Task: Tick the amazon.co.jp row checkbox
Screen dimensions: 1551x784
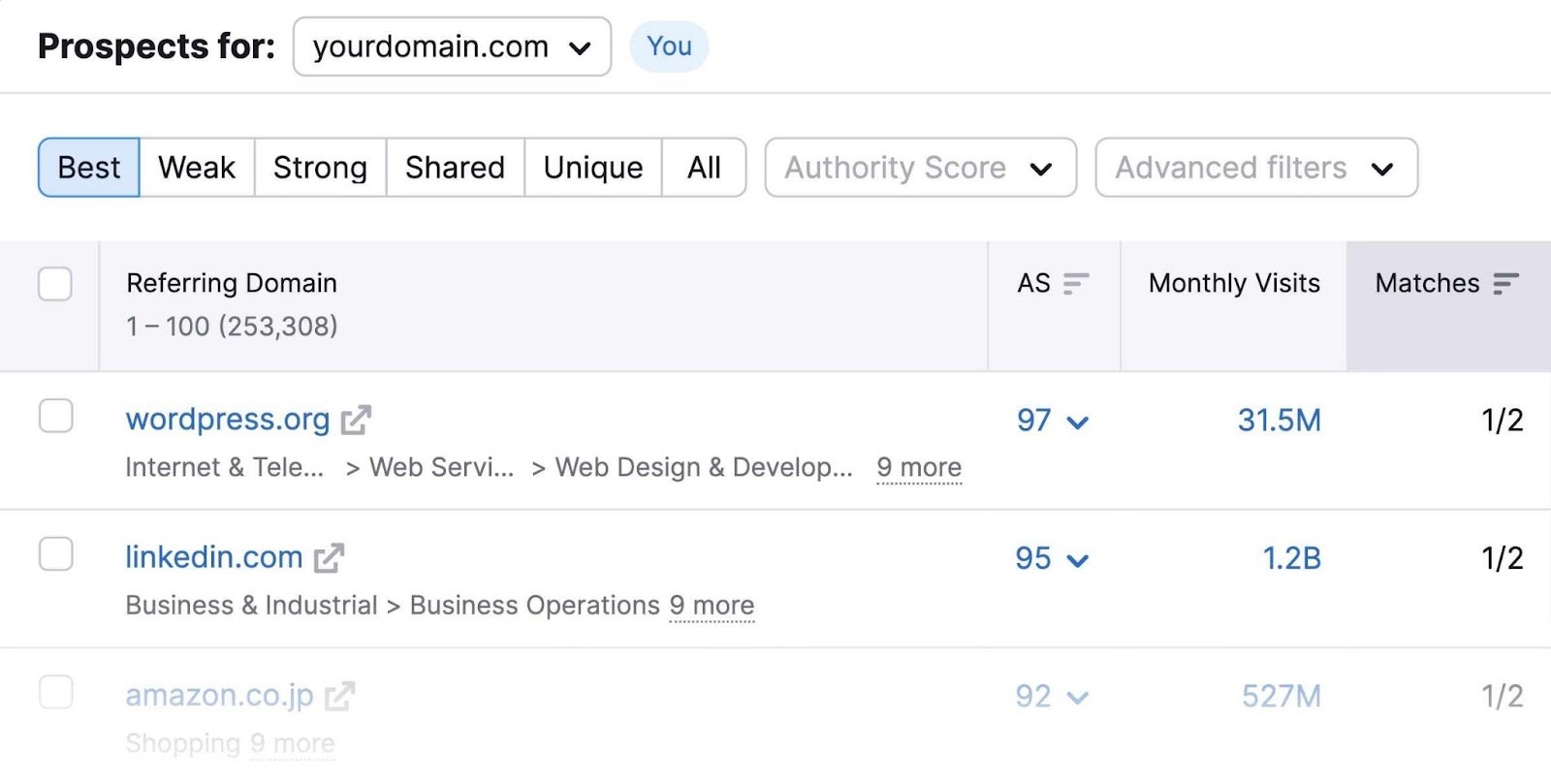Action: 55,692
